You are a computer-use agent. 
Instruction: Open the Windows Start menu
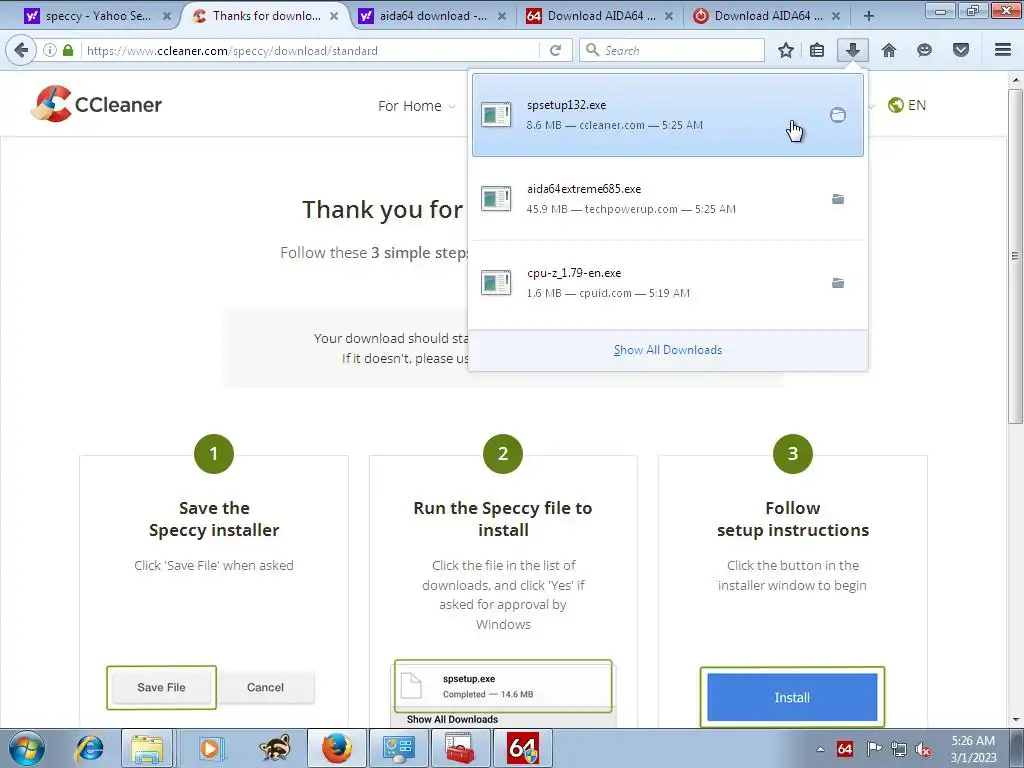click(x=26, y=748)
